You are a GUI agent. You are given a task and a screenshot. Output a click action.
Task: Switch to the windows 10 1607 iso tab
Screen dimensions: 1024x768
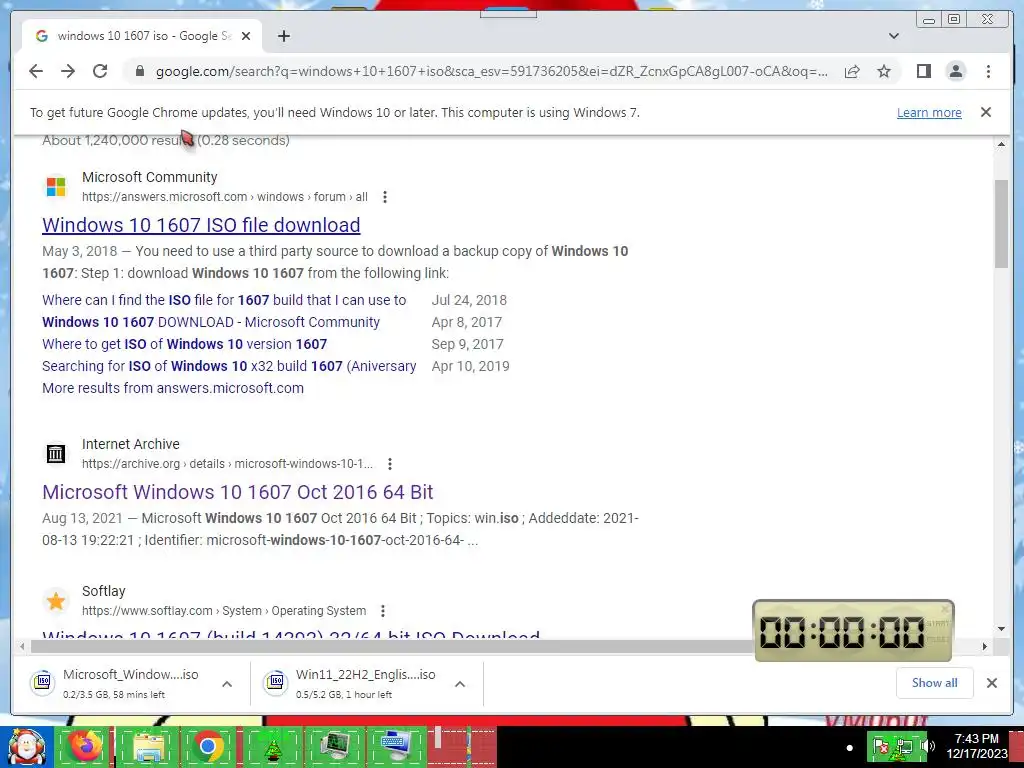click(x=143, y=36)
